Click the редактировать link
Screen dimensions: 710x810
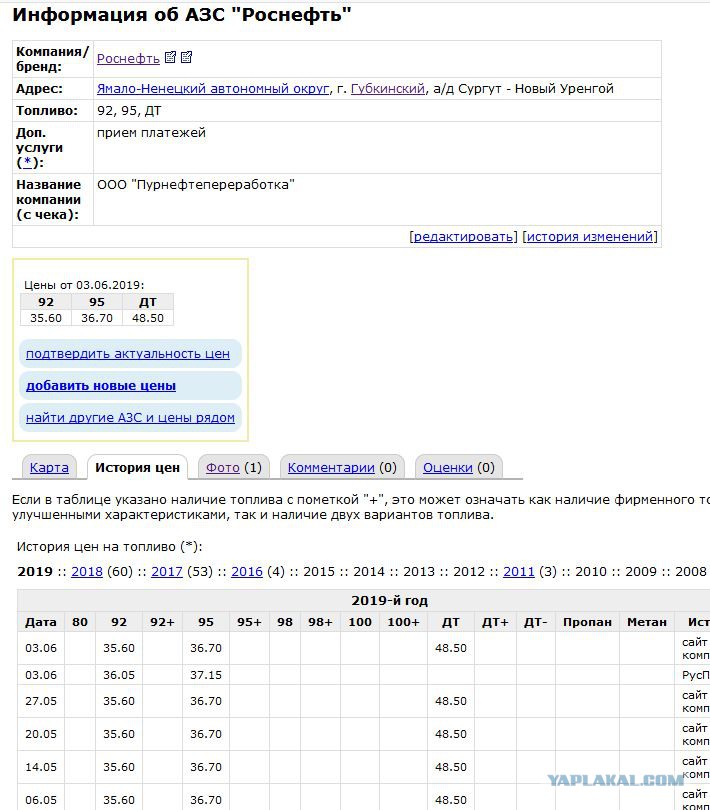[463, 237]
